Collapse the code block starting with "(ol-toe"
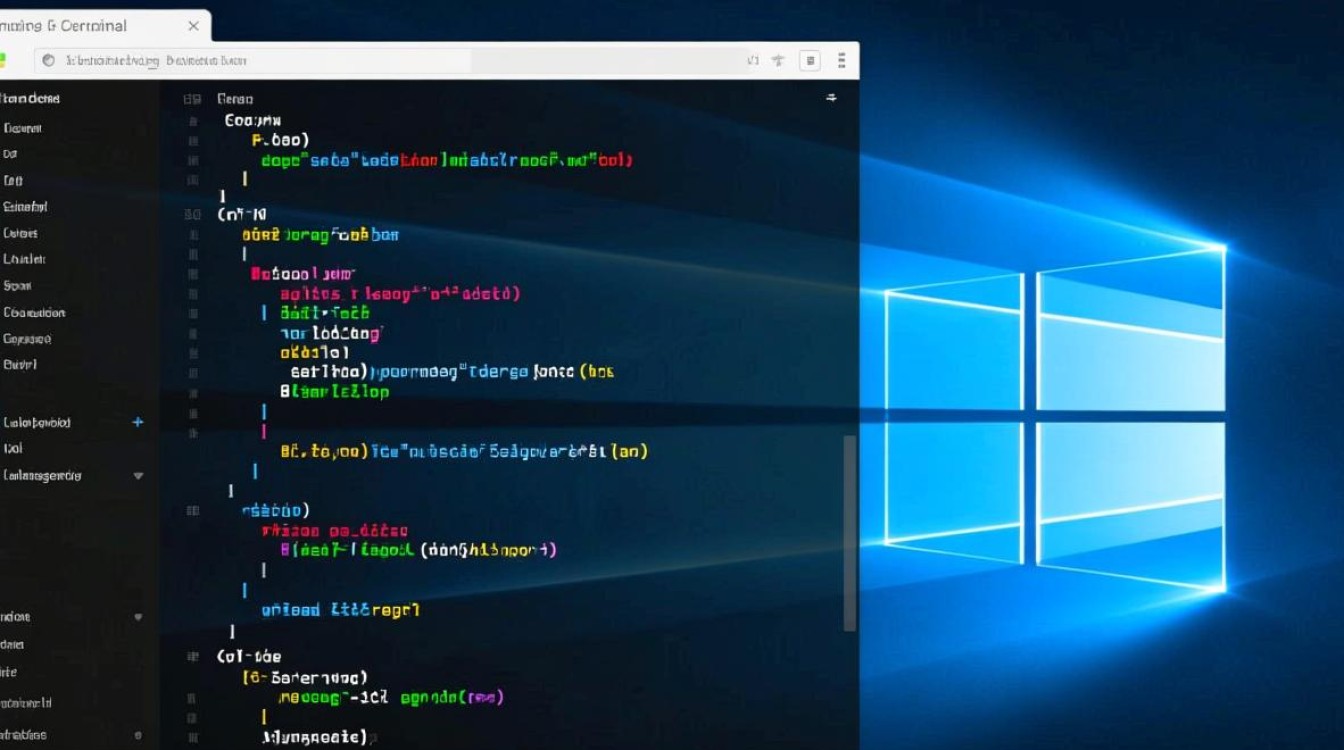 [x=192, y=657]
